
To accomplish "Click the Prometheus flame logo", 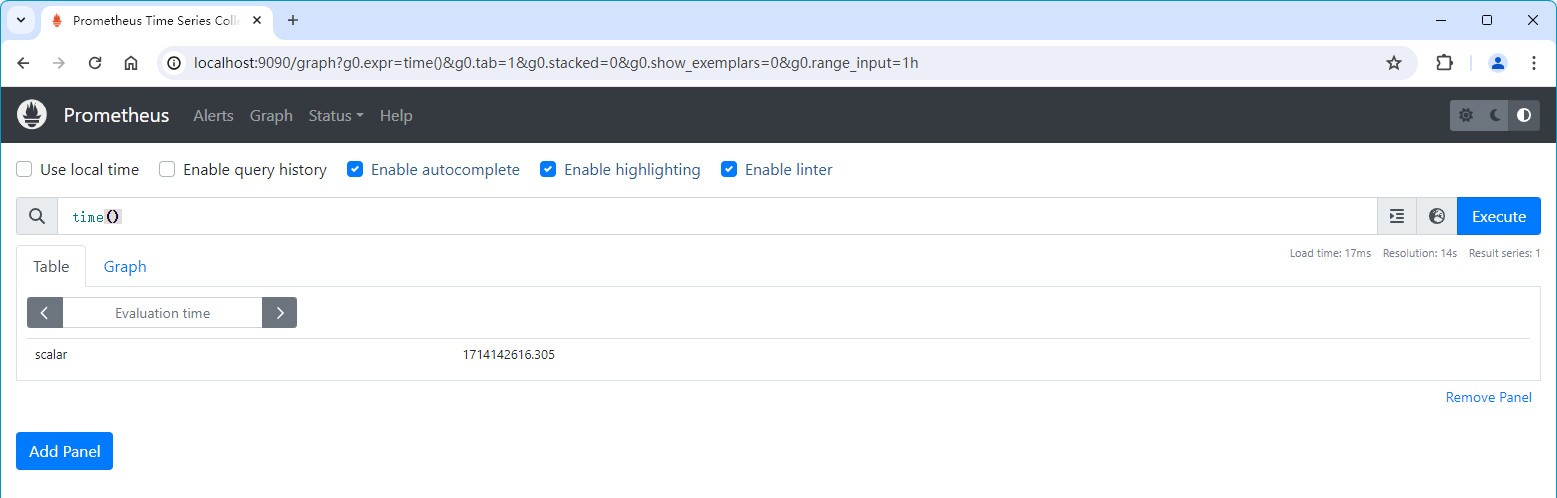I will coord(32,115).
